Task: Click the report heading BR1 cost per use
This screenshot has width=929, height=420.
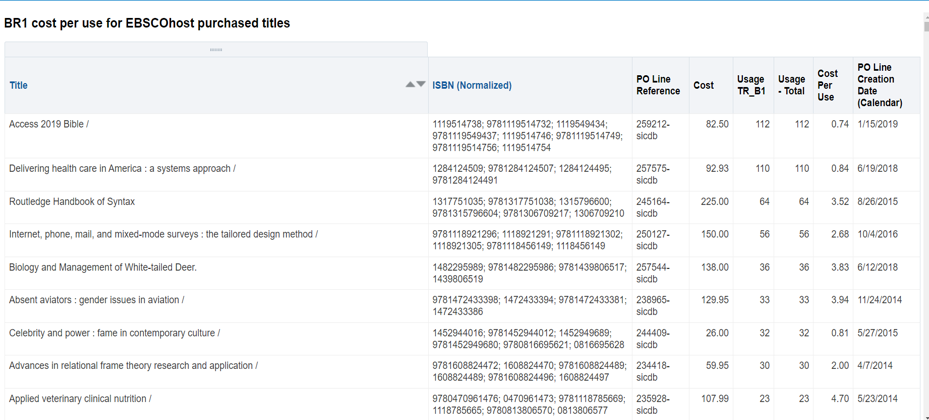Action: tap(147, 23)
